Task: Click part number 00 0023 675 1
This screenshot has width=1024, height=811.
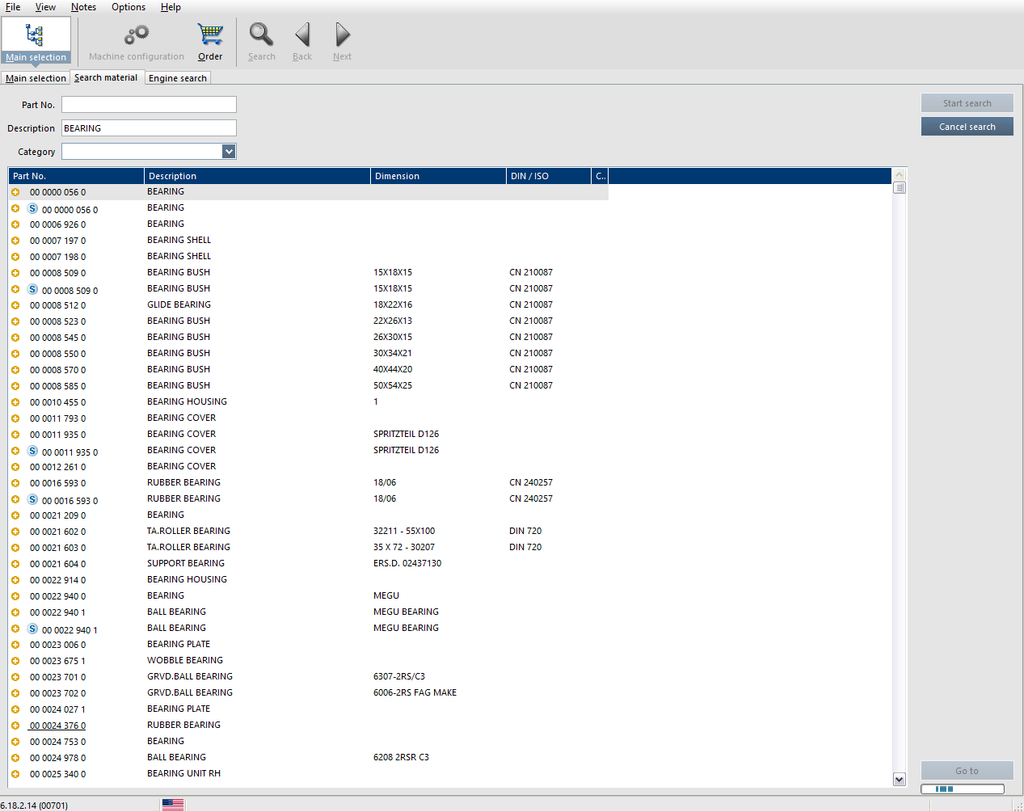Action: pos(57,661)
